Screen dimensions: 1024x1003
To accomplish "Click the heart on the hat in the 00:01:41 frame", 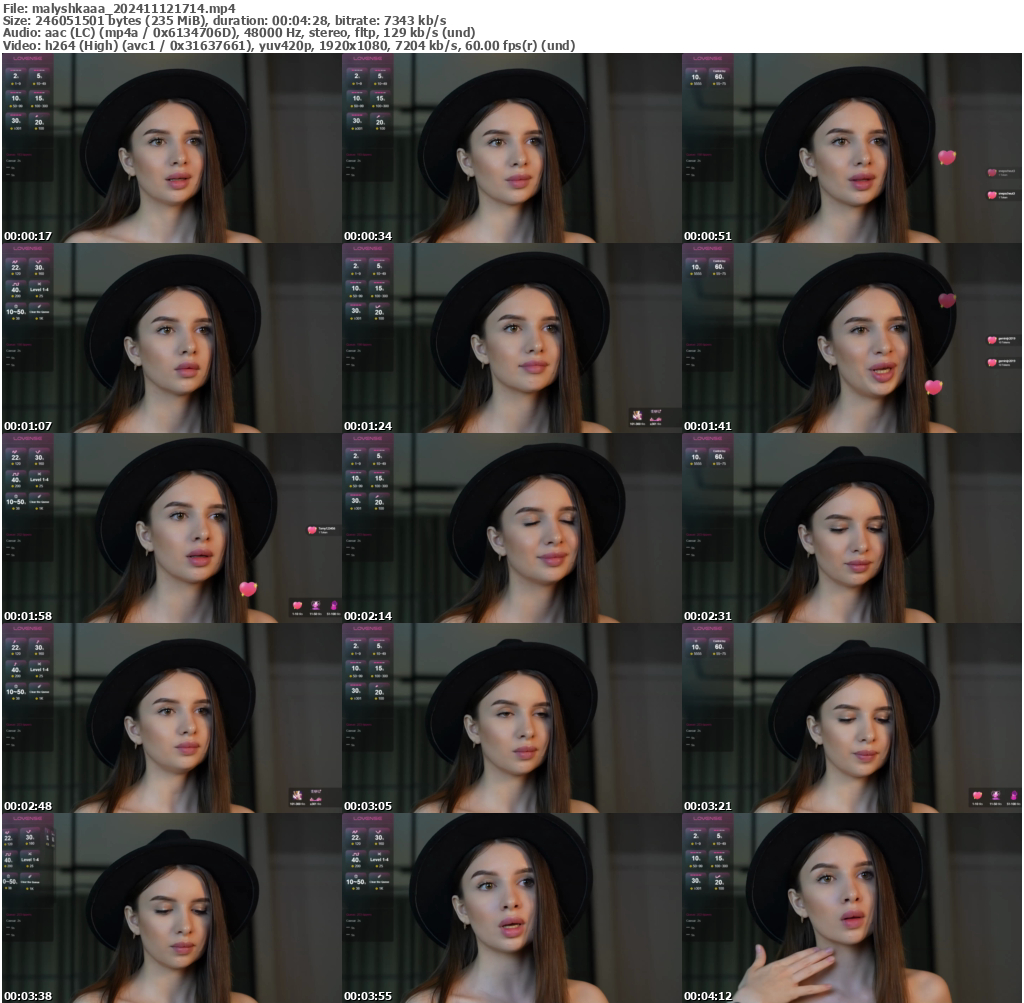I will coord(946,300).
